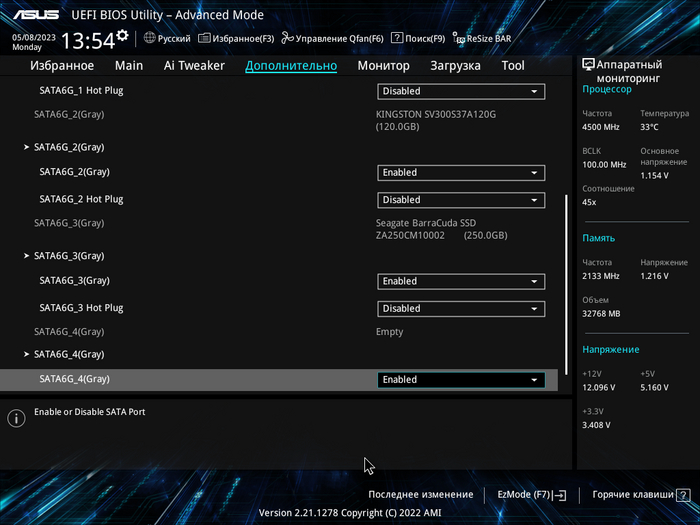Click the gear icon next to the clock
Viewport: 700px width, 525px height.
(x=122, y=35)
